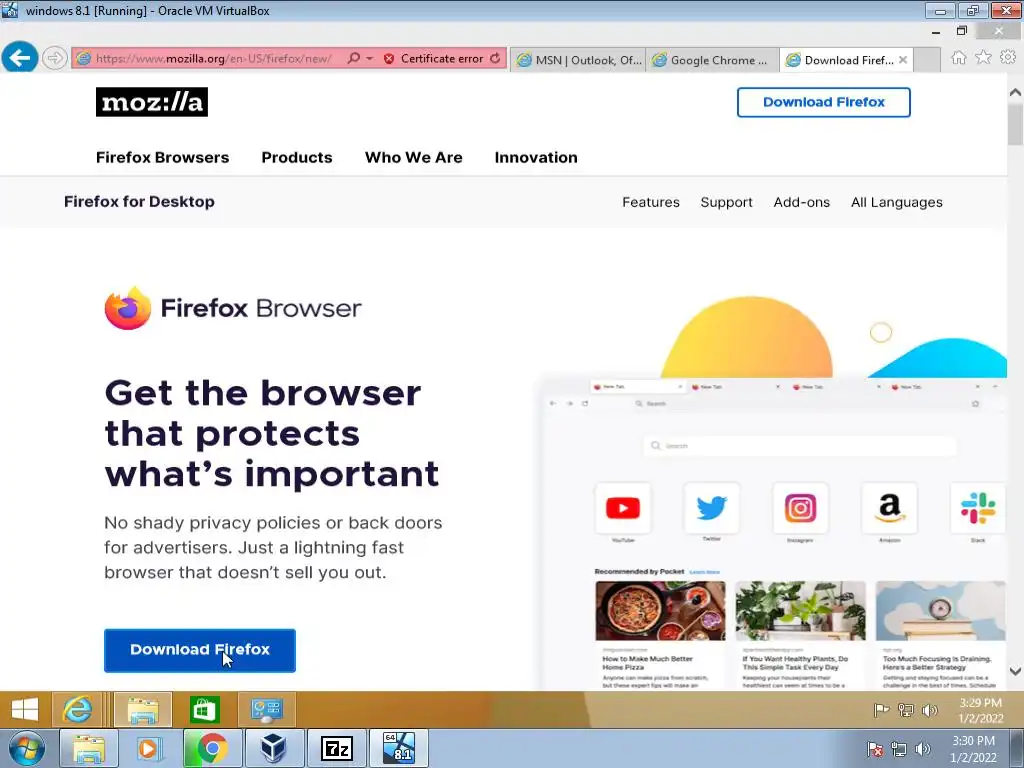Image resolution: width=1024 pixels, height=768 pixels.
Task: Close the Download Firefox tab
Action: 903,60
